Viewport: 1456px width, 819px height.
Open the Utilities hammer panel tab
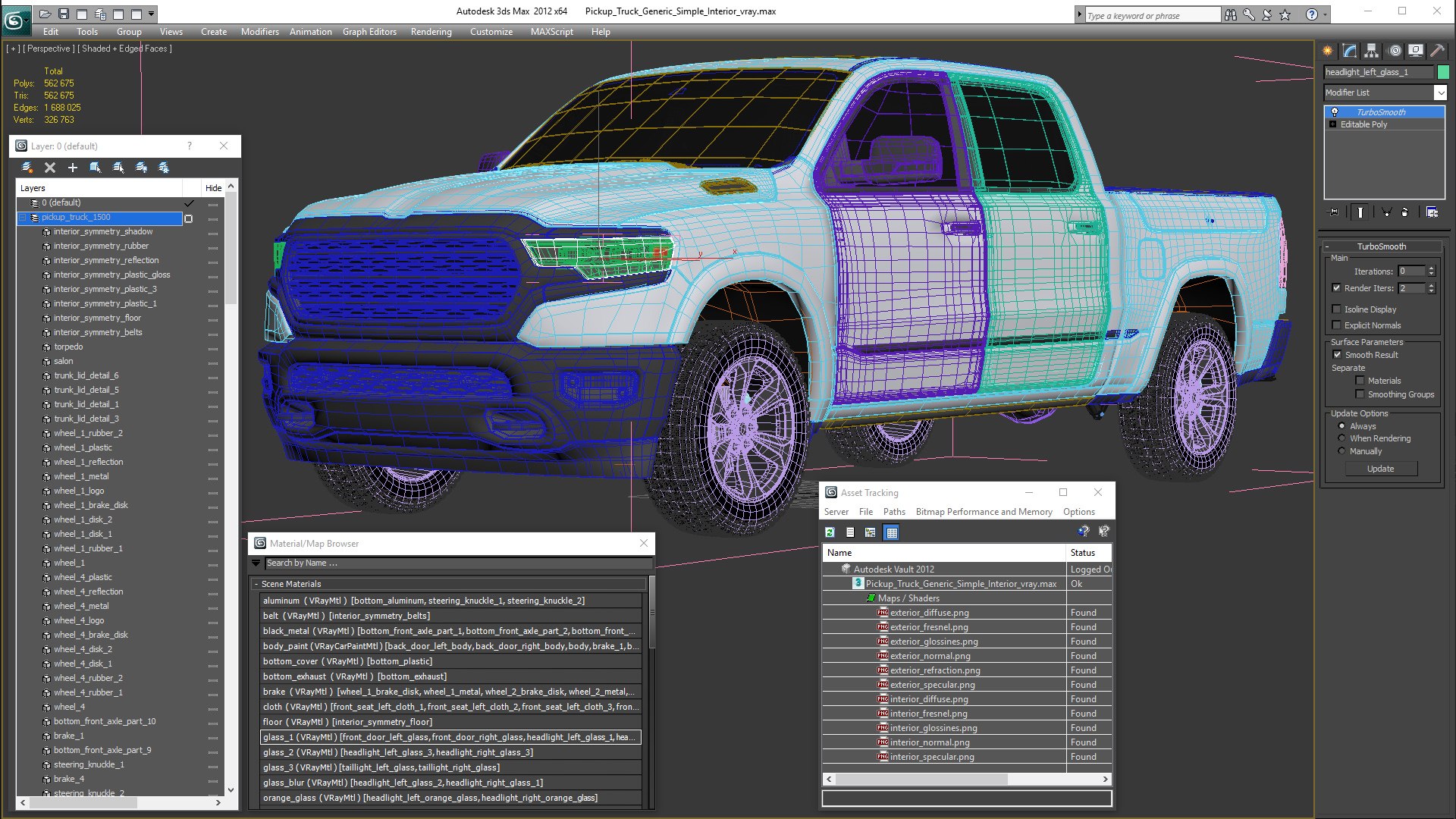click(1438, 51)
